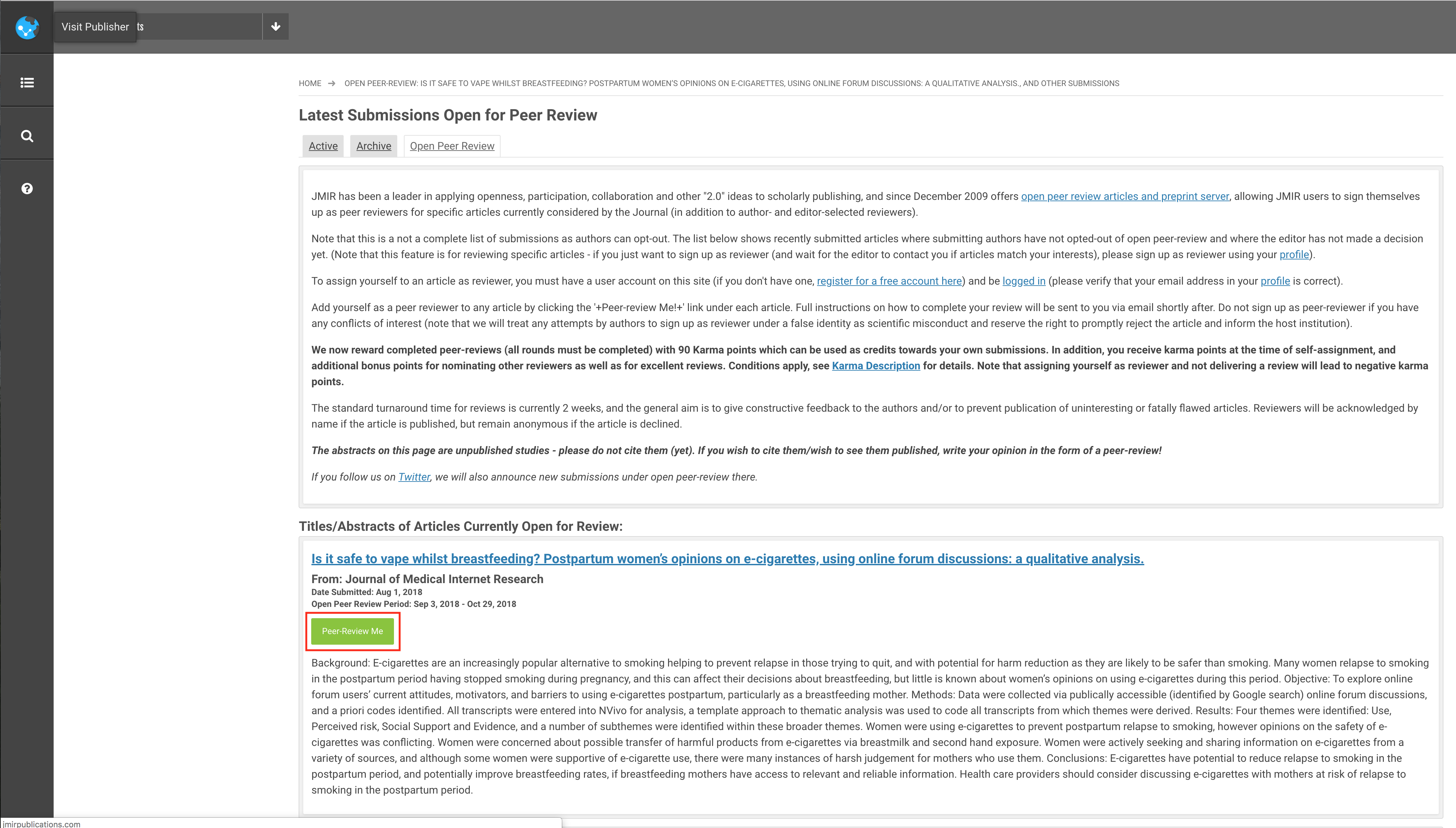
Task: Click the hamburger menu icon
Action: pos(27,82)
